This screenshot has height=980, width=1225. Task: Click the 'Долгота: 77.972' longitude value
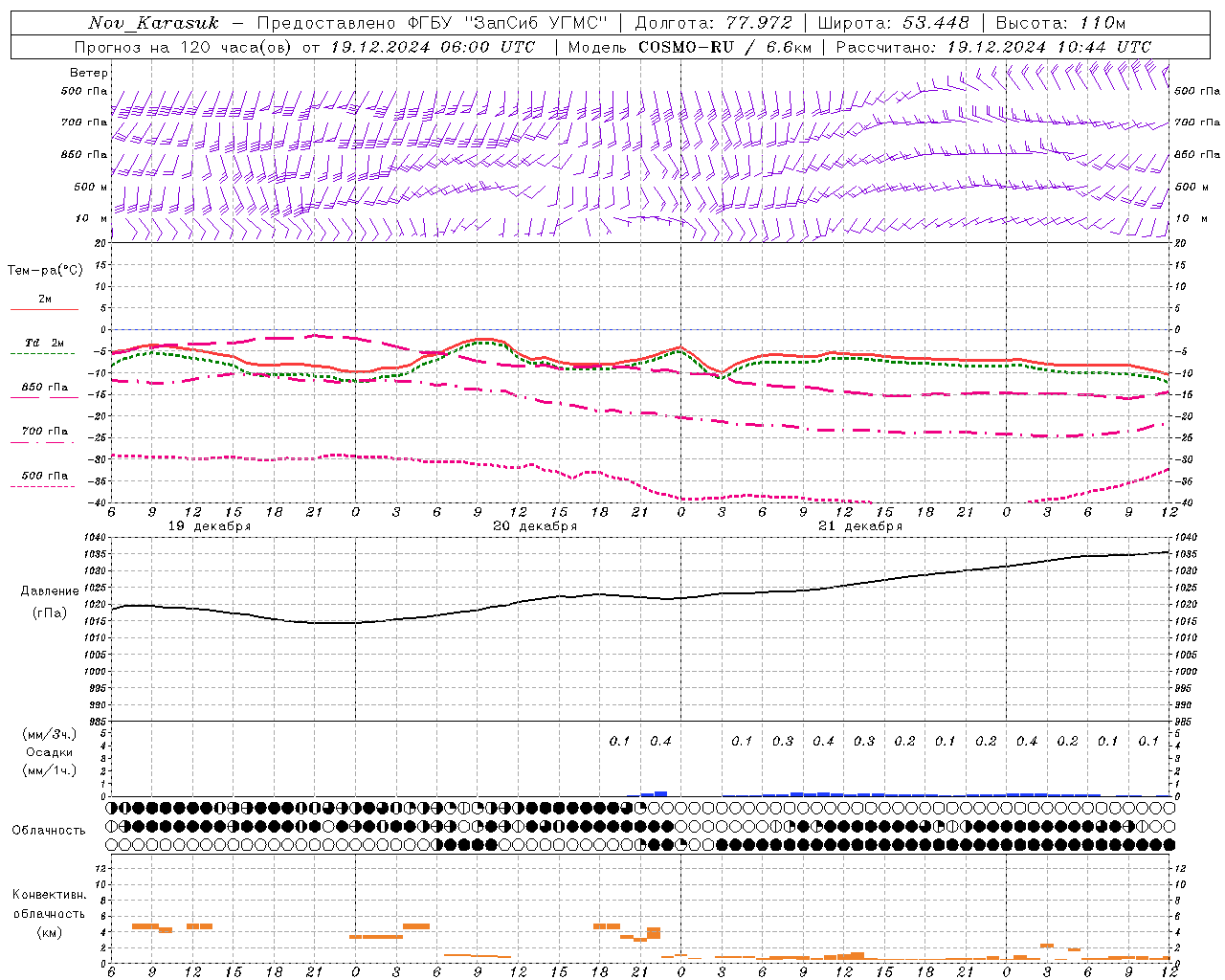coord(713,23)
